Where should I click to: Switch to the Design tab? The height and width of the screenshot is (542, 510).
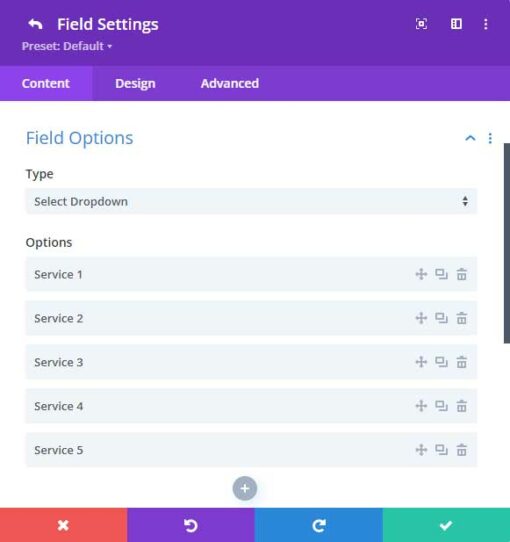pyautogui.click(x=135, y=83)
